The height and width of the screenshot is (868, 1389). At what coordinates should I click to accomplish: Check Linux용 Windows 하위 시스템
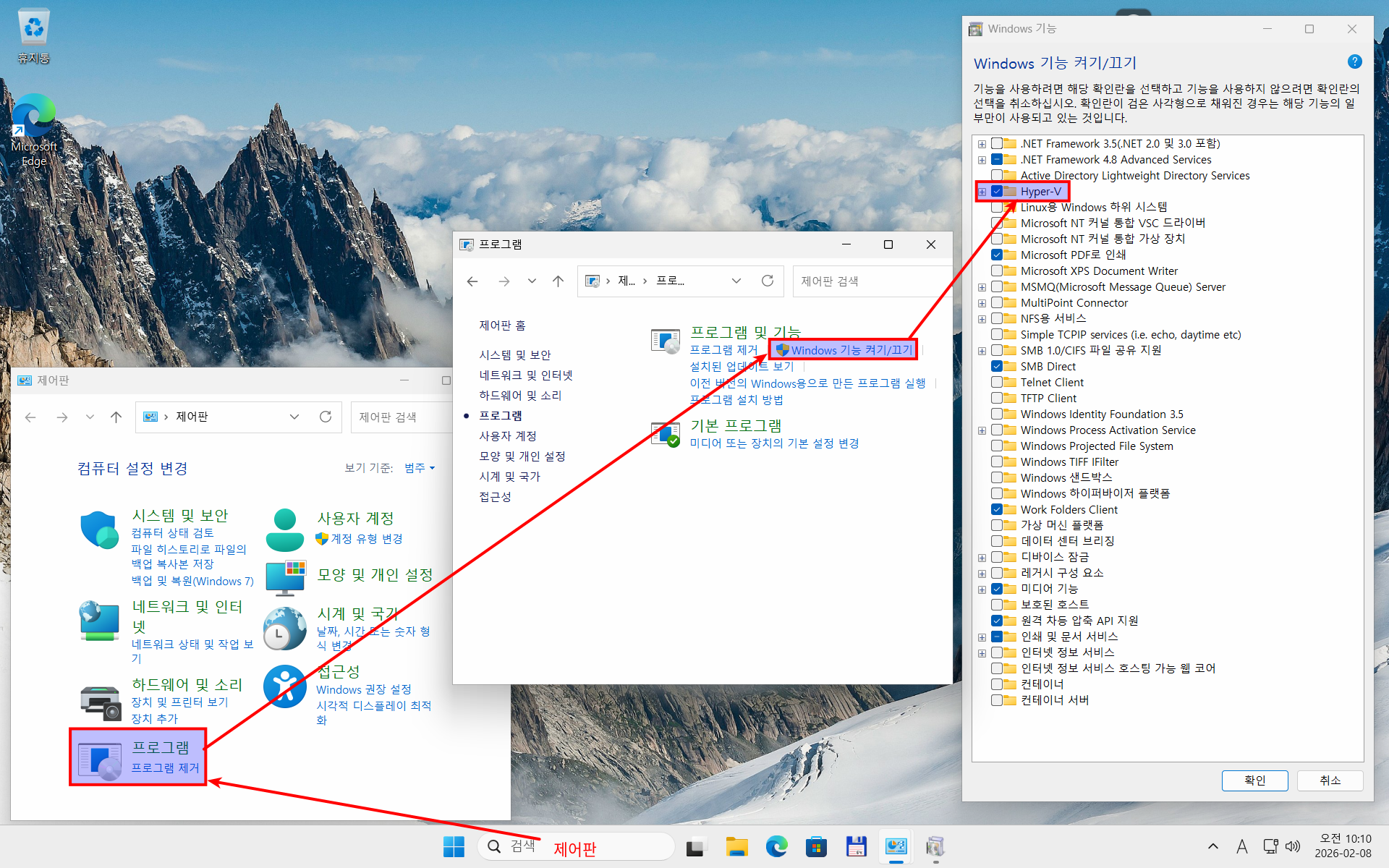997,208
